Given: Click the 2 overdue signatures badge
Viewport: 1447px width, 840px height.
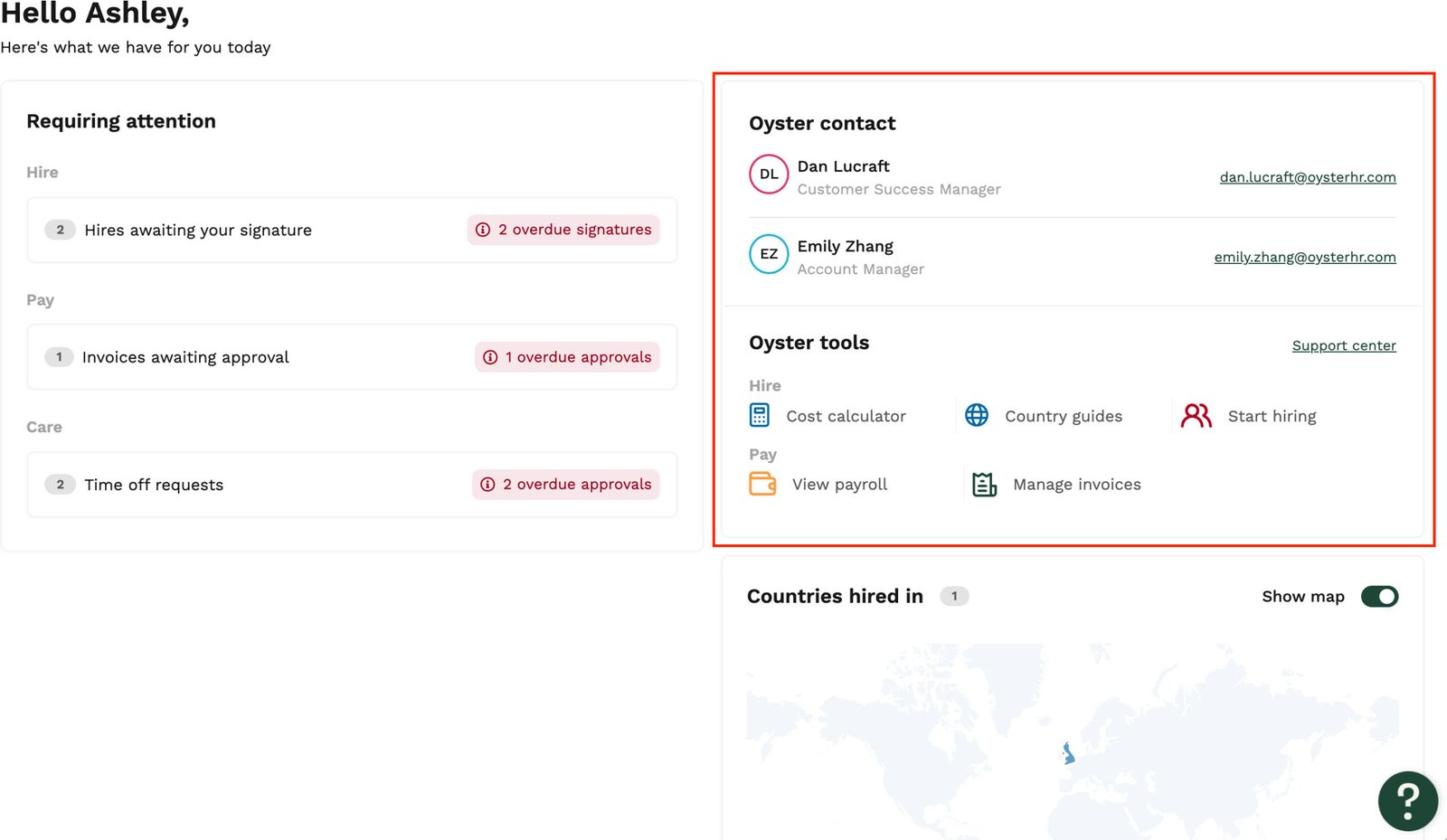Looking at the screenshot, I should point(563,230).
